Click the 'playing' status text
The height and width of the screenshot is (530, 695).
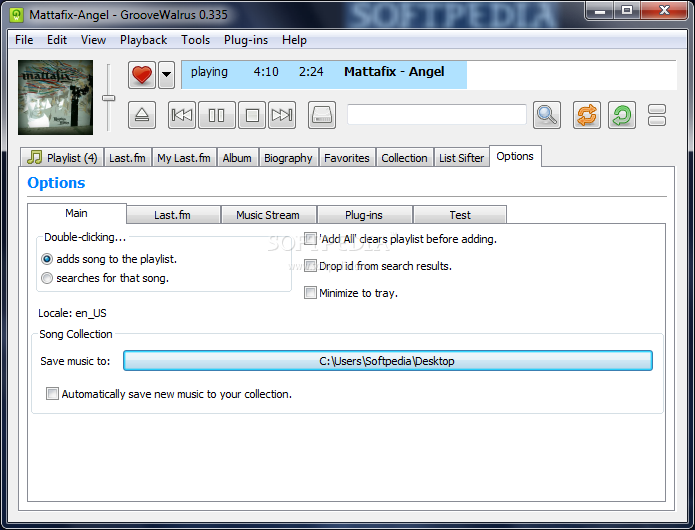pos(209,72)
